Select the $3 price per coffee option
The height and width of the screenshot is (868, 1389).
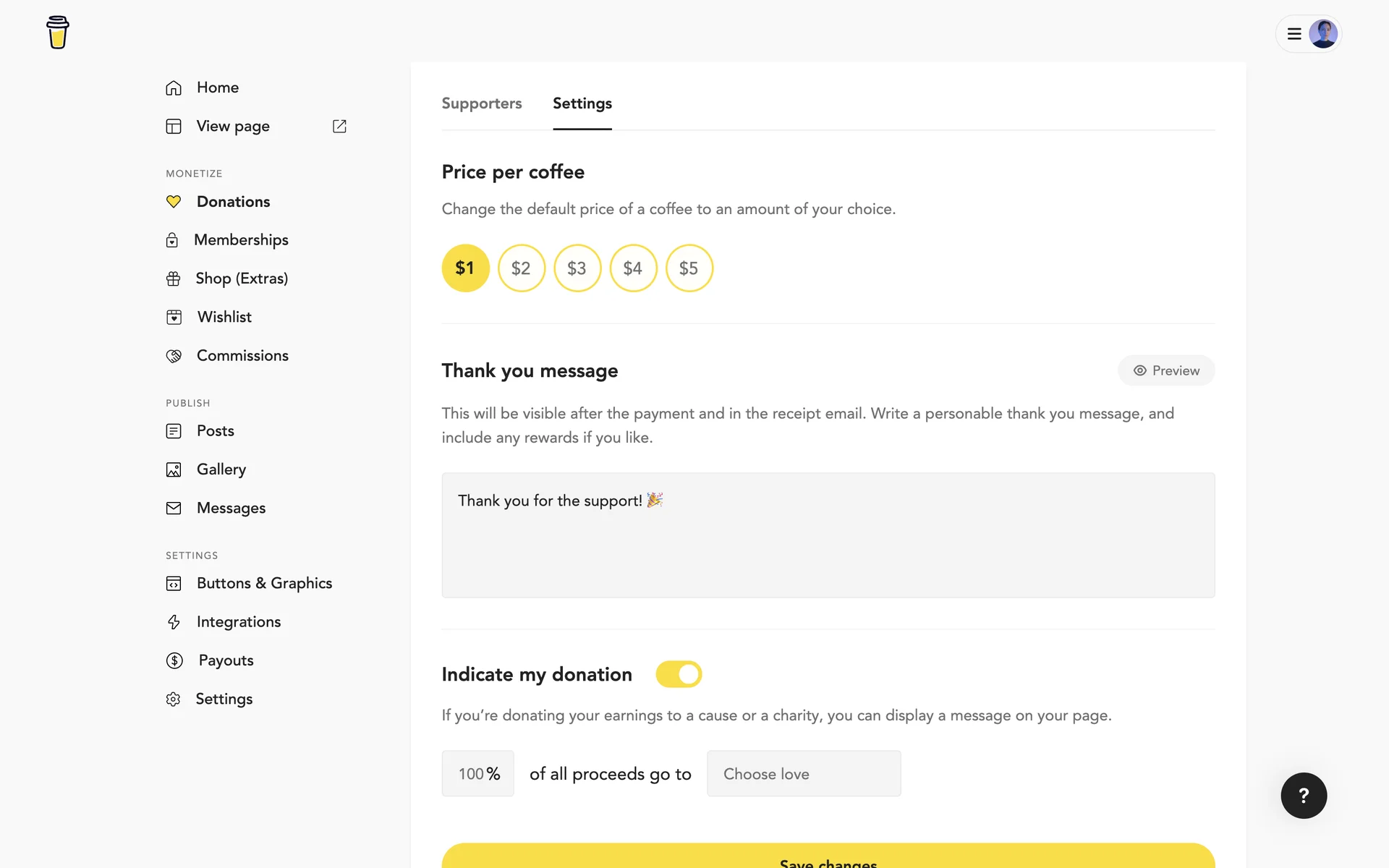click(577, 268)
